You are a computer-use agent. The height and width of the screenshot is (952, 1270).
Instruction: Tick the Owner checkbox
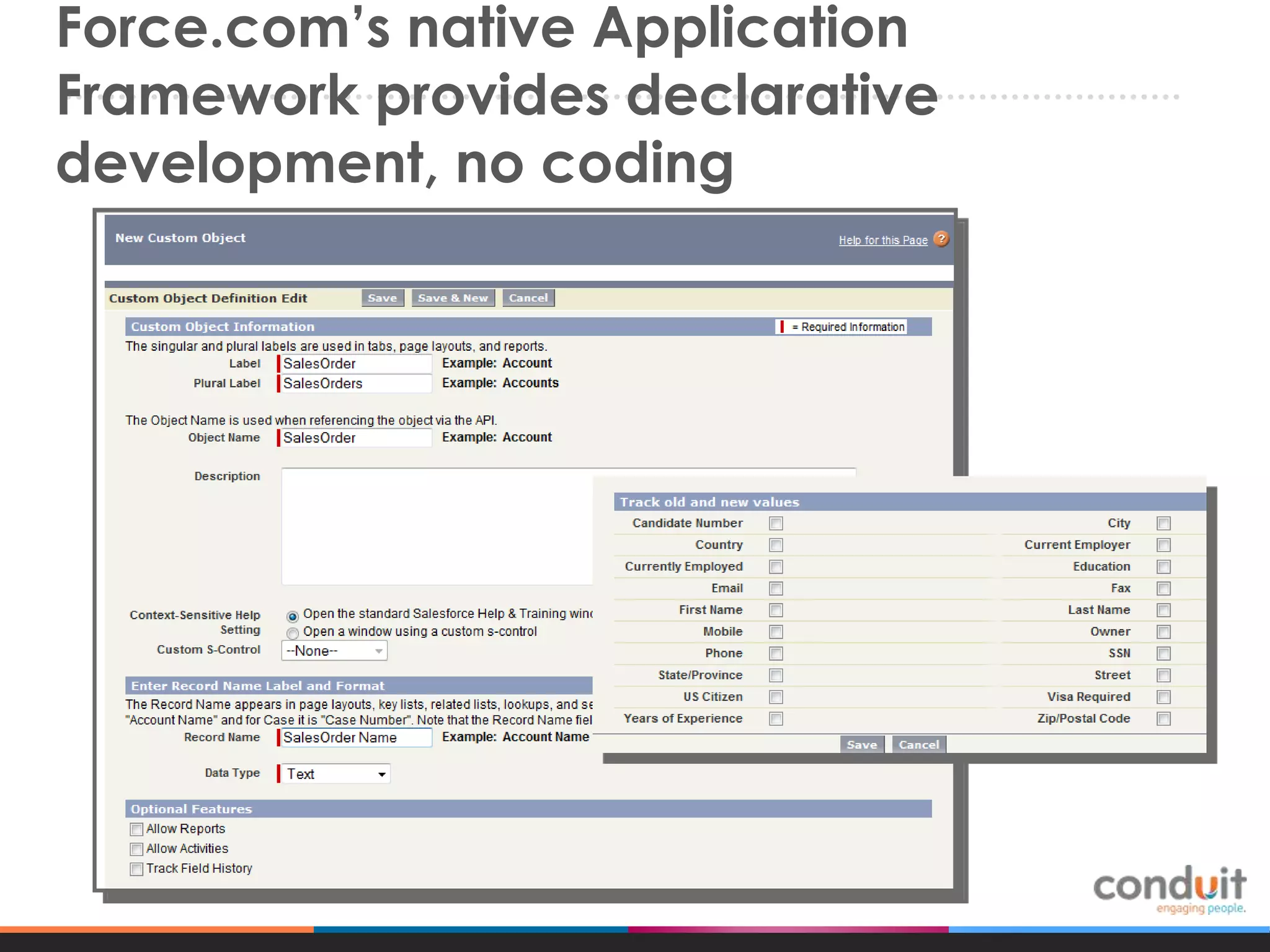tap(1163, 632)
